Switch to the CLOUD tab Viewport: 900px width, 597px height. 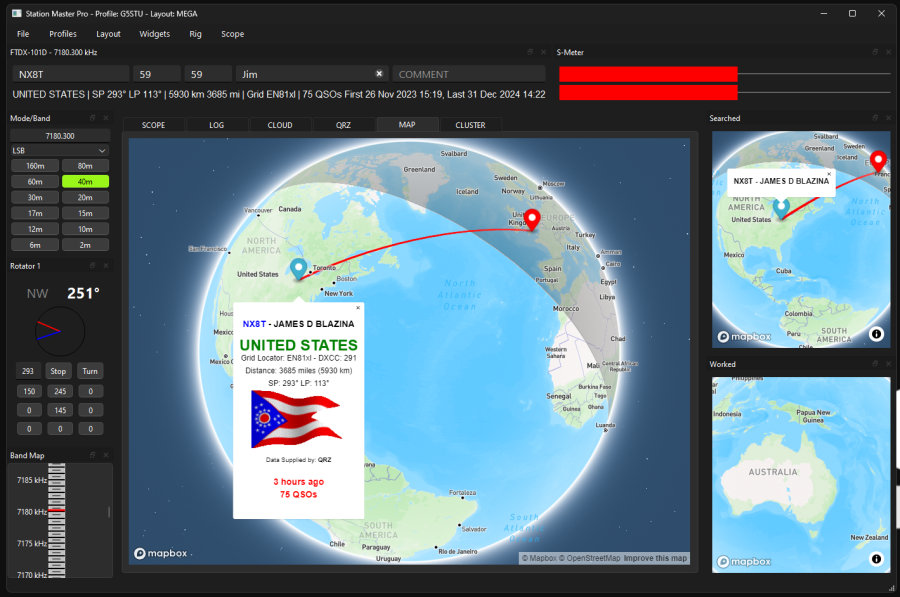coord(280,125)
